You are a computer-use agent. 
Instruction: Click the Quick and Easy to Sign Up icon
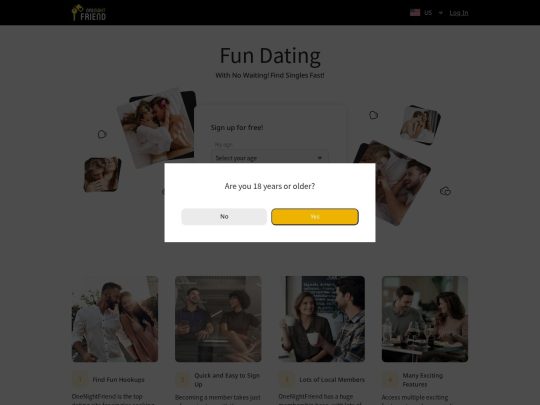[x=183, y=380]
